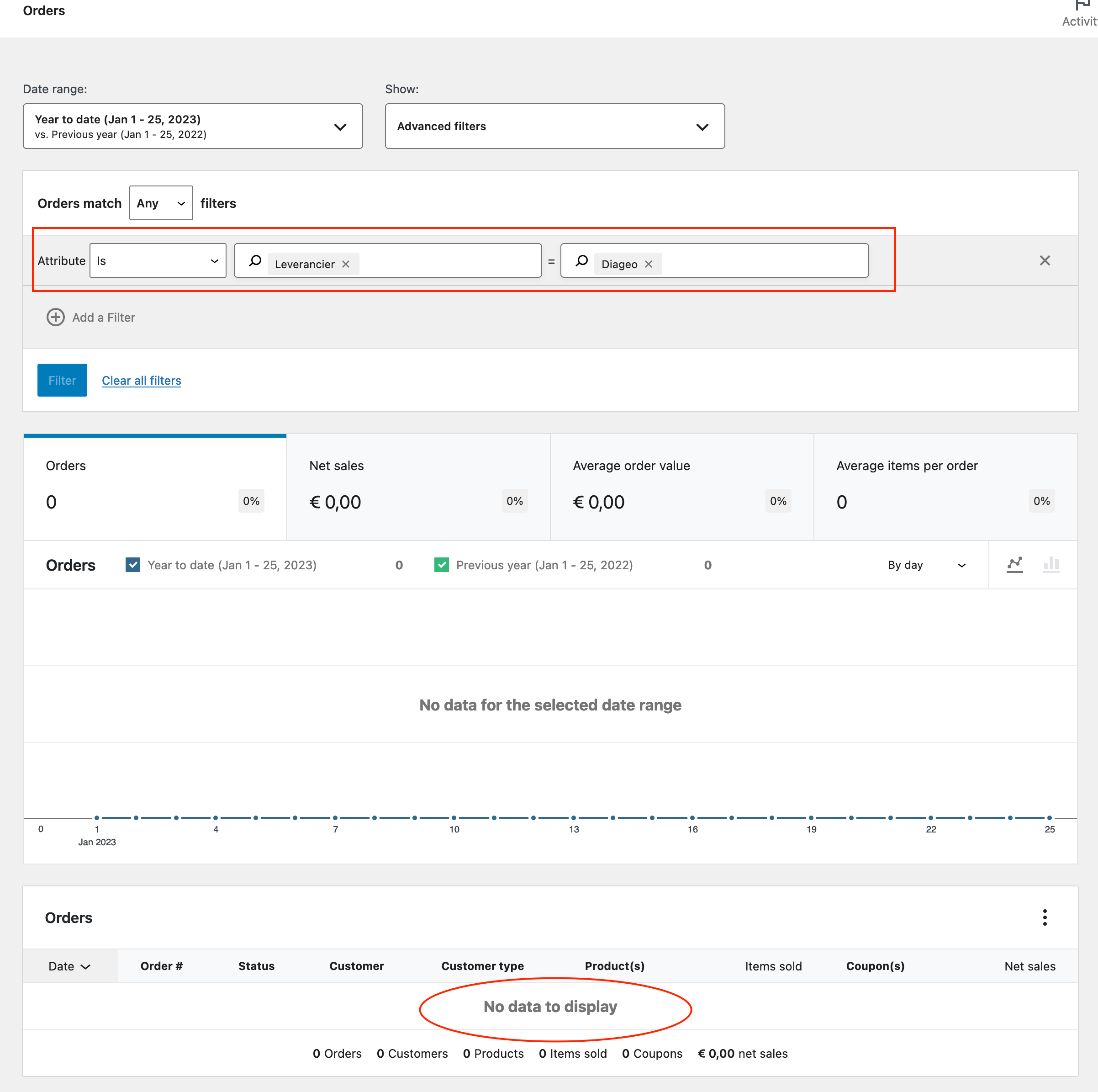Sort table by Date column

69,966
